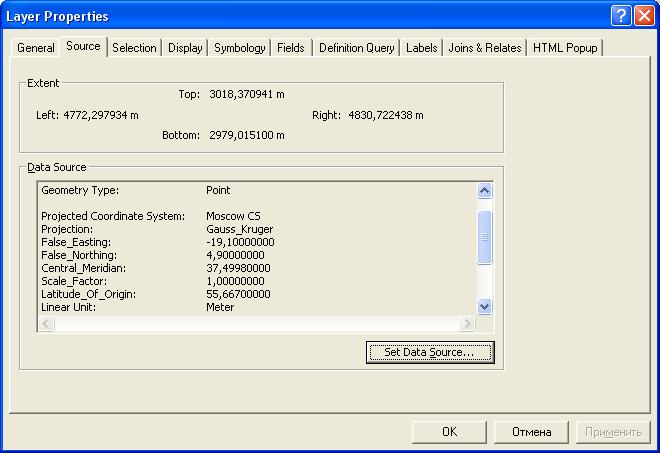Open the Joins & Relates tab
Image resolution: width=660 pixels, height=453 pixels.
point(485,48)
